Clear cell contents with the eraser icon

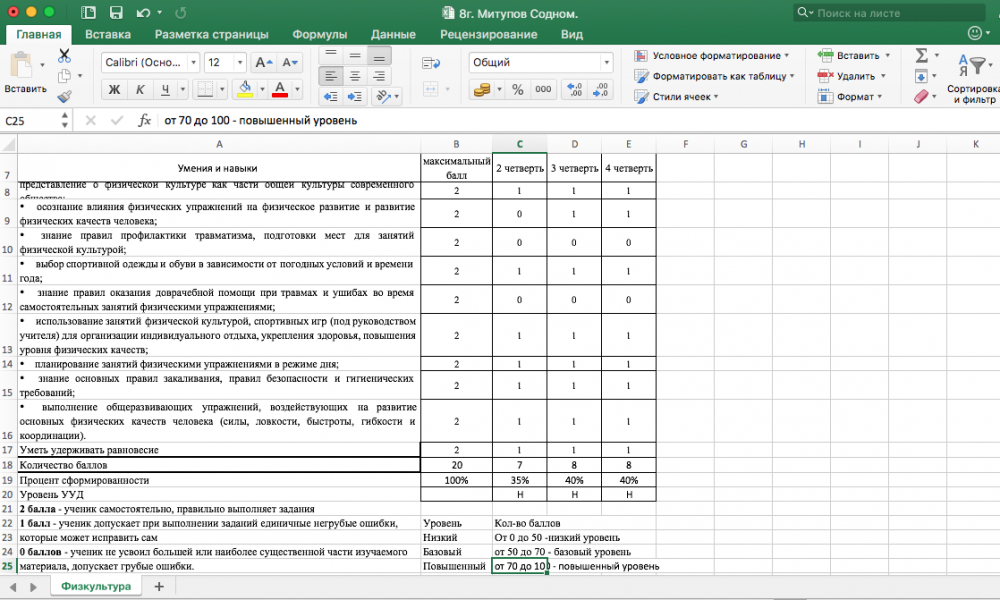[x=921, y=97]
